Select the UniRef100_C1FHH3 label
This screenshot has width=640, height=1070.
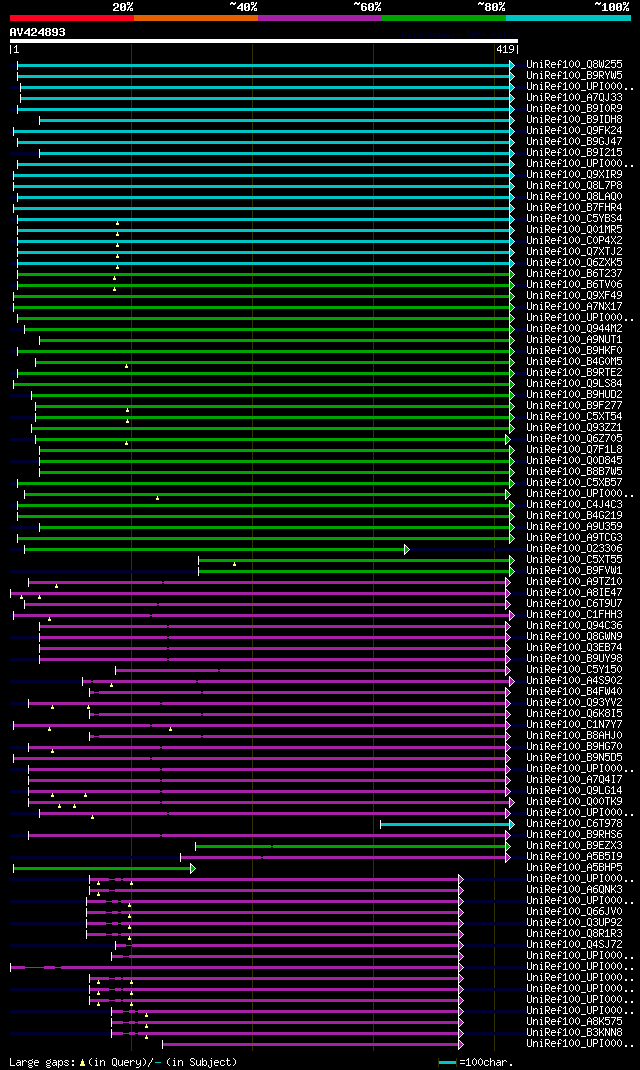click(574, 614)
